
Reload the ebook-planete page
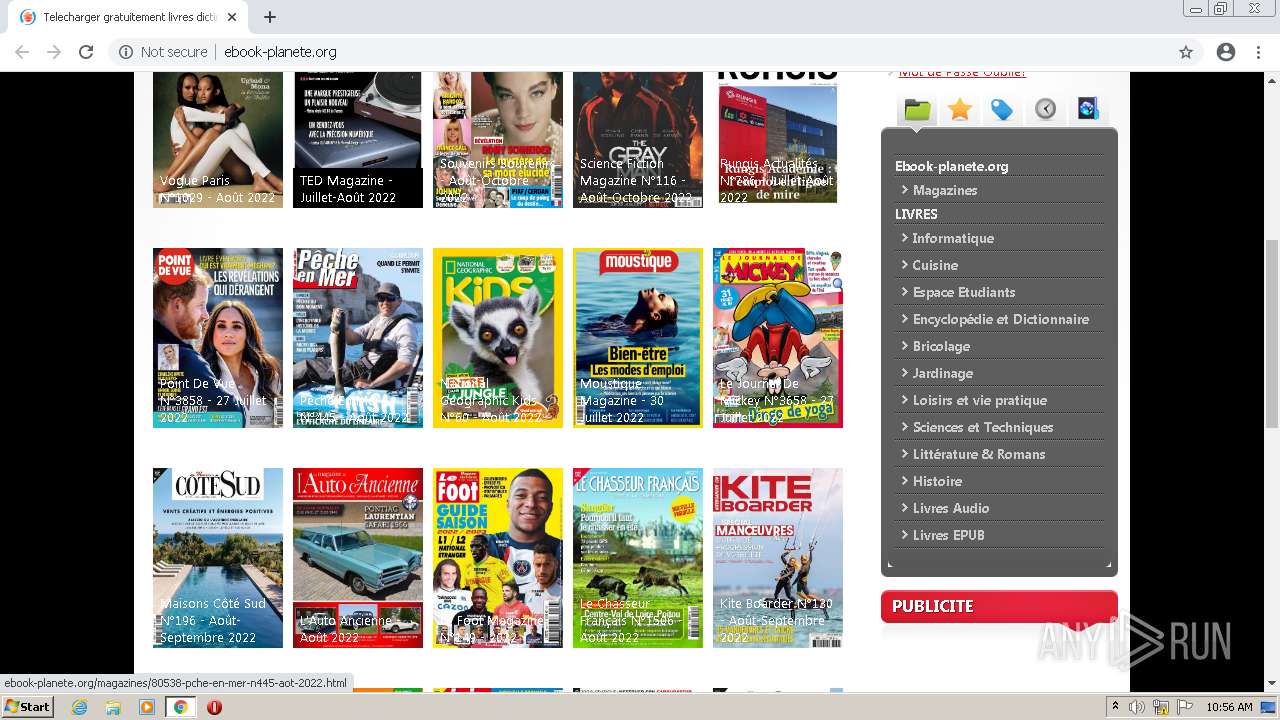pos(86,52)
